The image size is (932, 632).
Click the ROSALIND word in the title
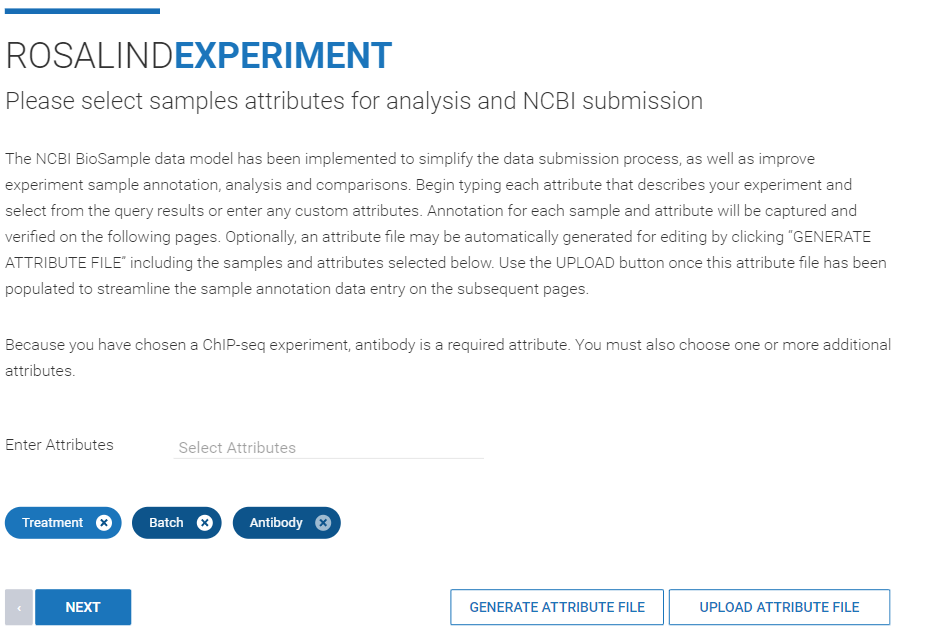[89, 56]
